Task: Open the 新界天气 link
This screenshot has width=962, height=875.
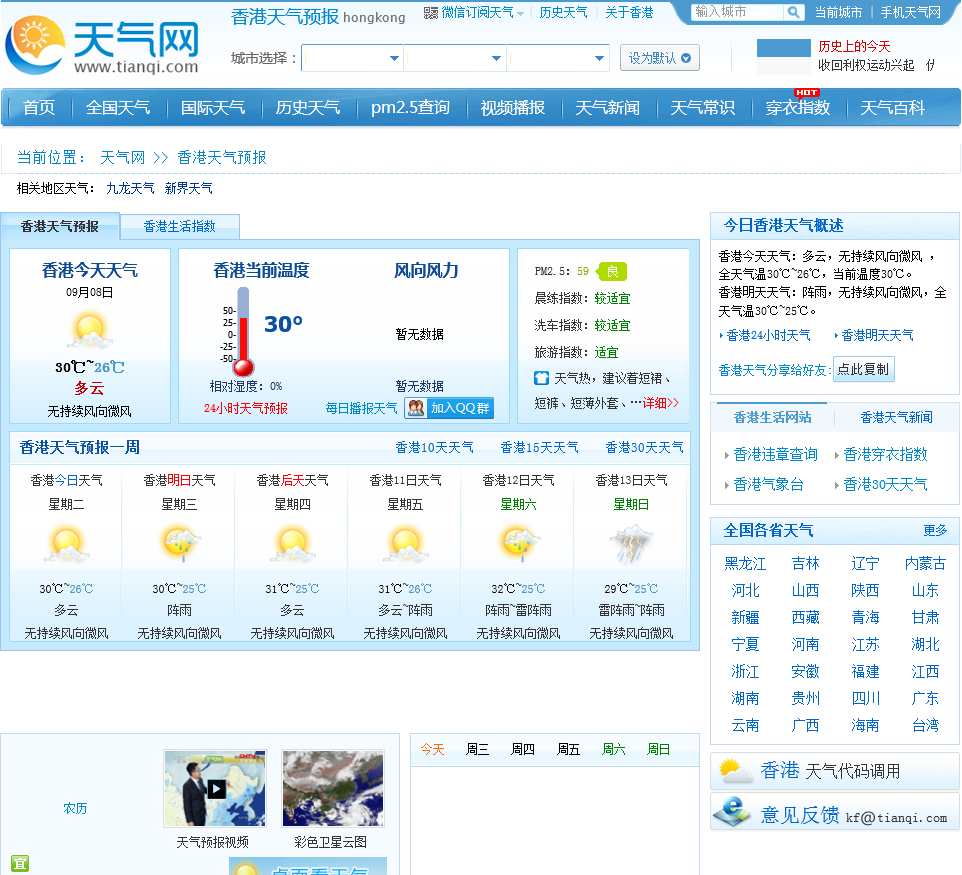Action: point(188,188)
